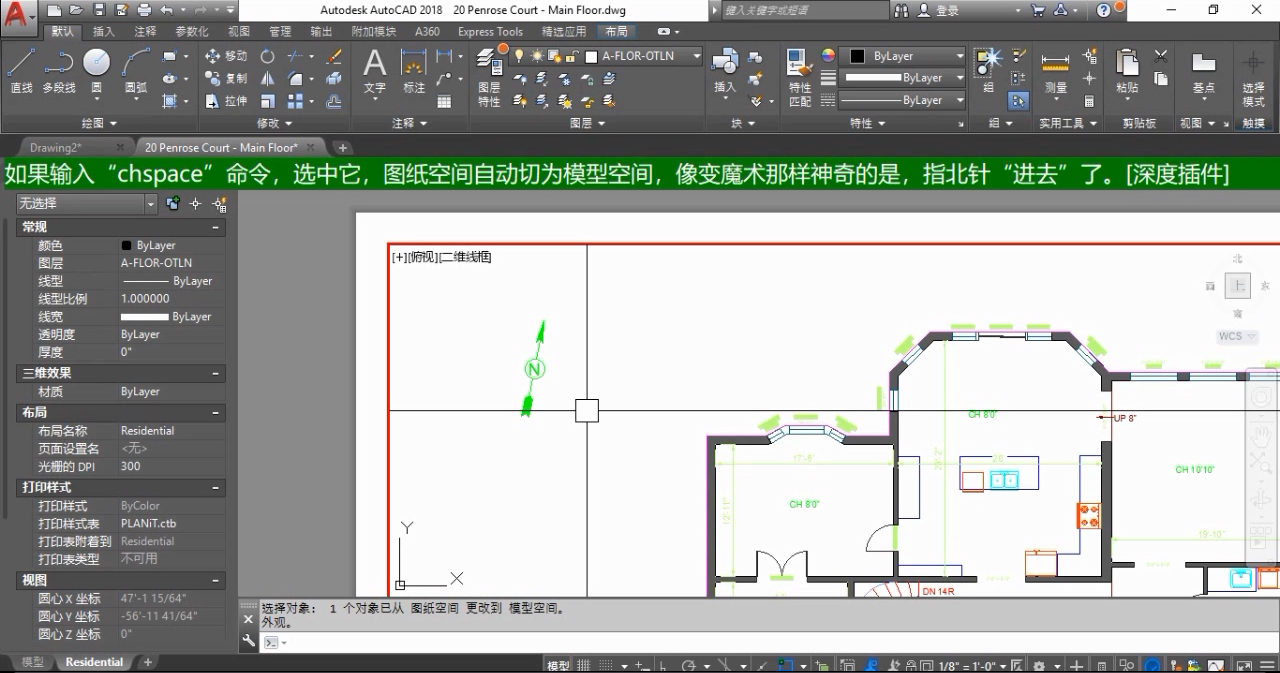Open the 插入 ribbon tab
The height and width of the screenshot is (673, 1280).
point(104,31)
